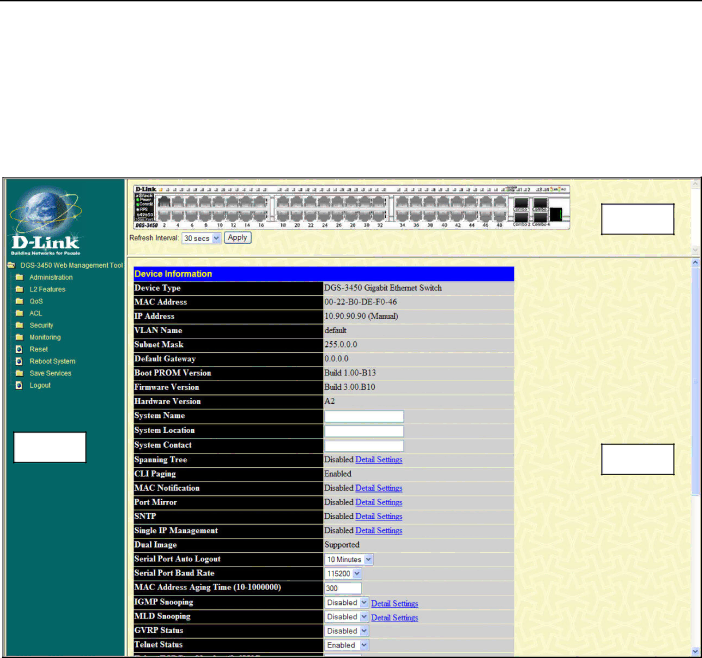This screenshot has height=658, width=702.
Task: Open SNTP Detail Settings link
Action: tap(379, 517)
